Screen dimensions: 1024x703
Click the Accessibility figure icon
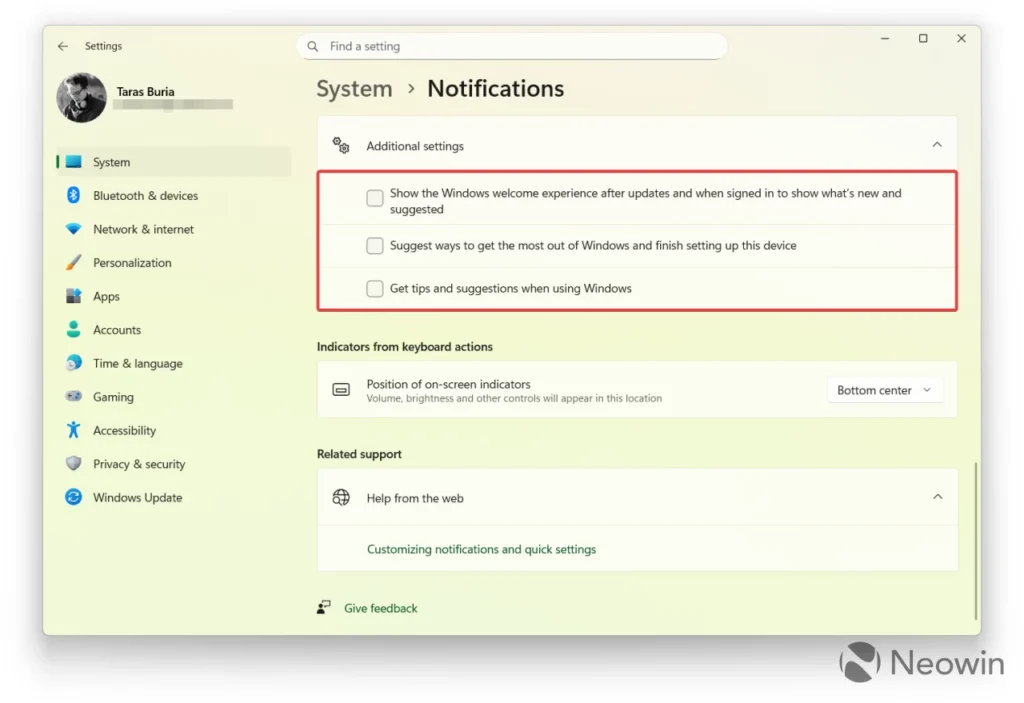coord(73,430)
